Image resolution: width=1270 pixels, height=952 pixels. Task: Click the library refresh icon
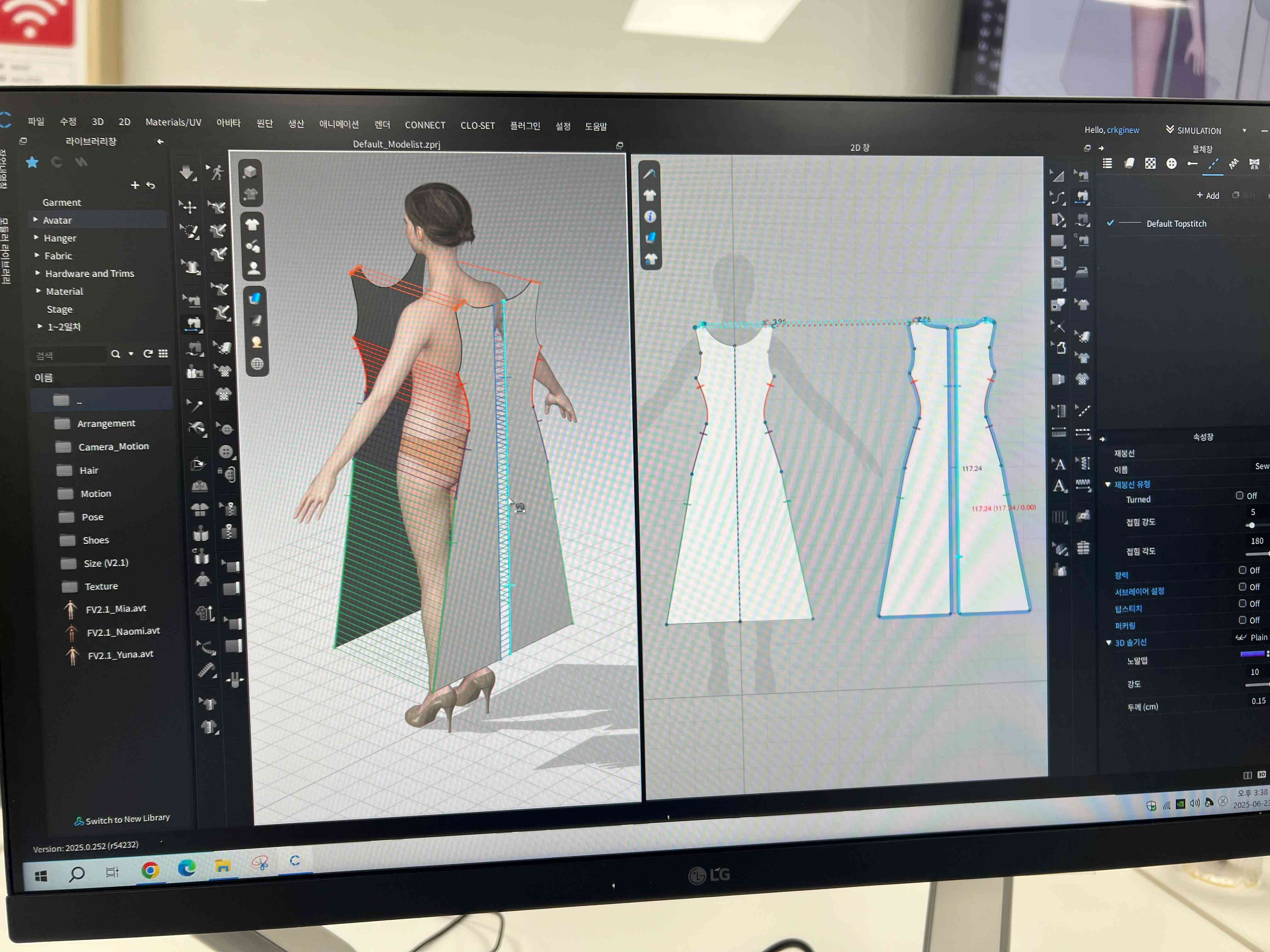(x=147, y=354)
